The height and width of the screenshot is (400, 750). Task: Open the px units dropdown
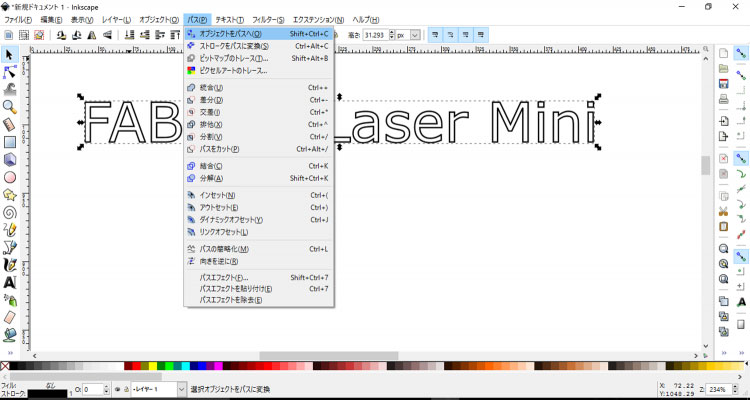(x=415, y=35)
